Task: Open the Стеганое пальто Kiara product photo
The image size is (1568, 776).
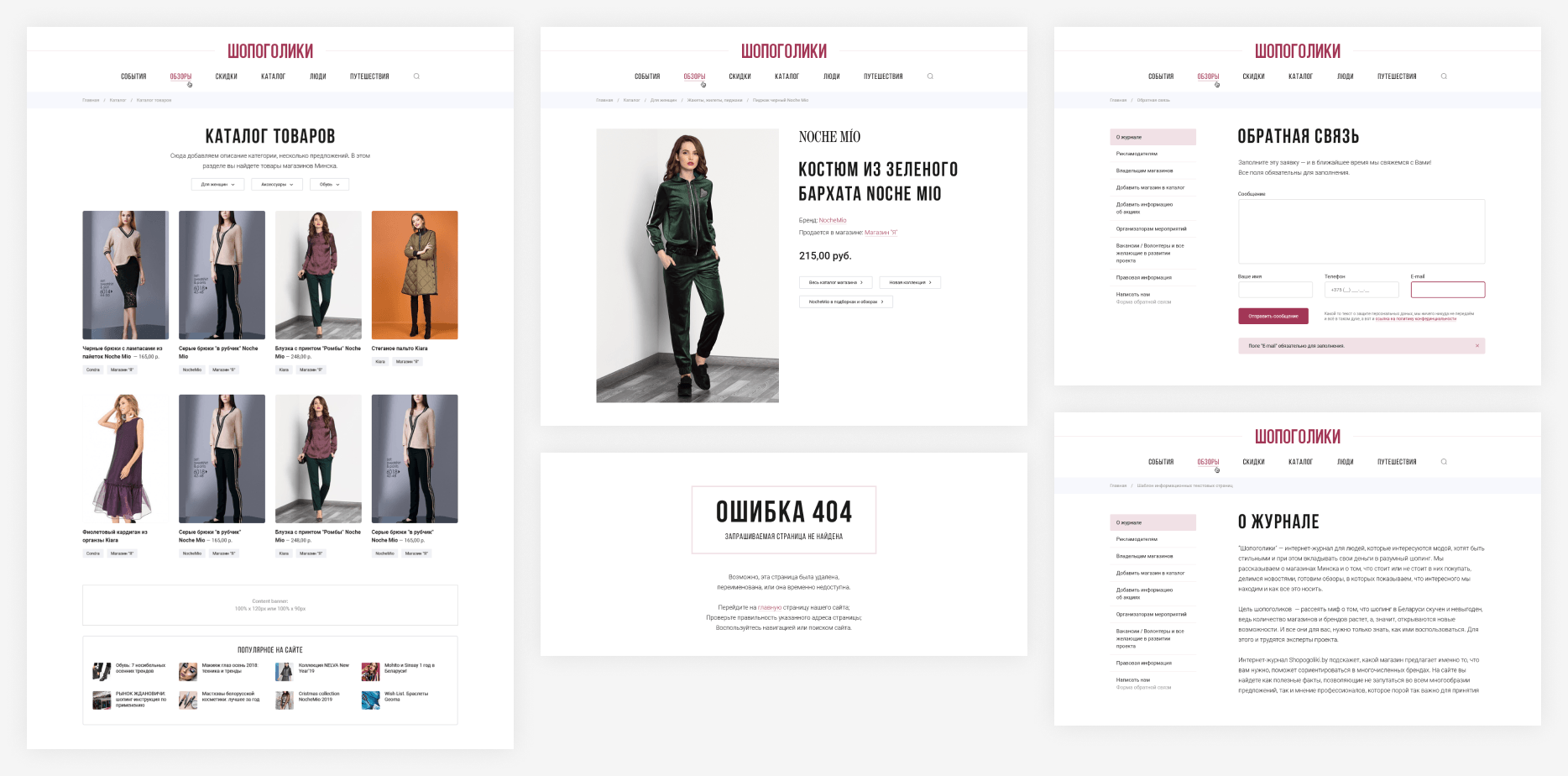Action: [x=415, y=275]
